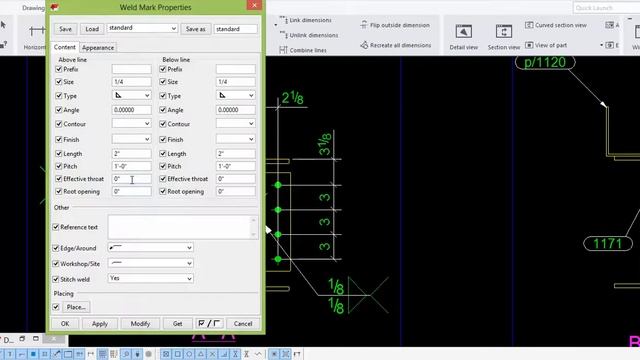Viewport: 640px width, 360px height.
Task: Open the Stitch weld Yes dropdown
Action: pos(151,278)
